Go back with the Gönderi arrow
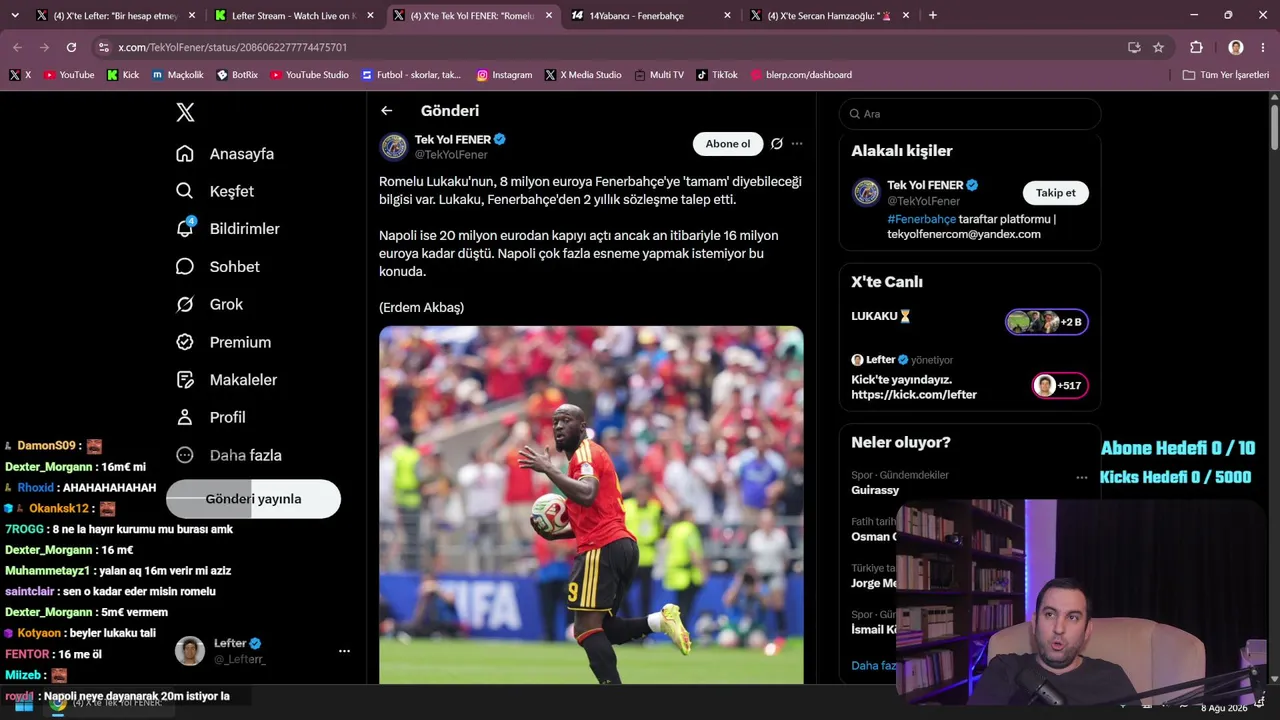This screenshot has width=1280, height=720. pyautogui.click(x=387, y=111)
